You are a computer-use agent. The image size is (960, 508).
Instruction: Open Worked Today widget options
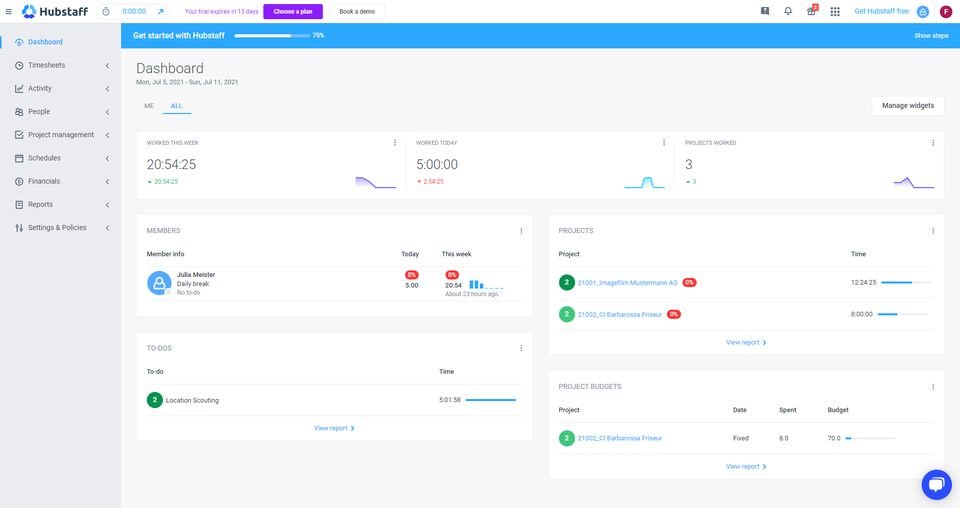coord(664,143)
